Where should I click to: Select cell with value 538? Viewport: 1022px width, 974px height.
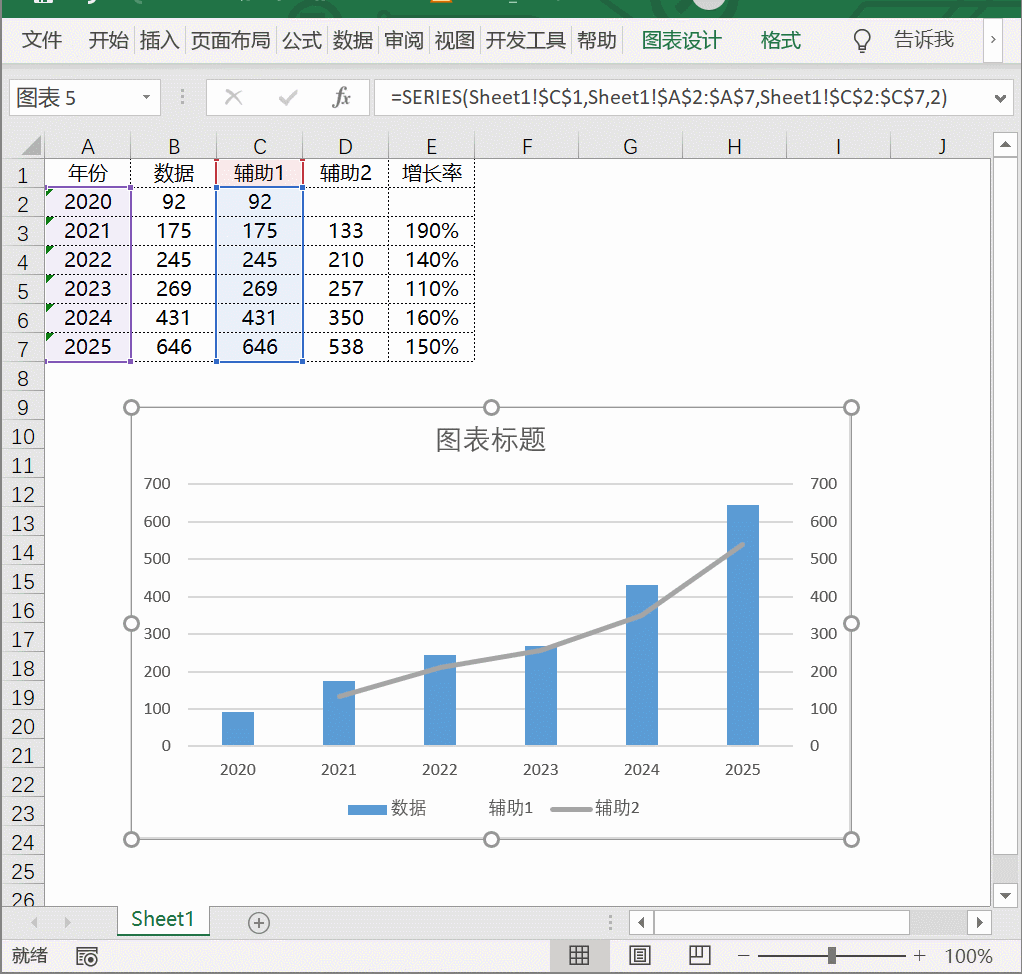(x=345, y=347)
